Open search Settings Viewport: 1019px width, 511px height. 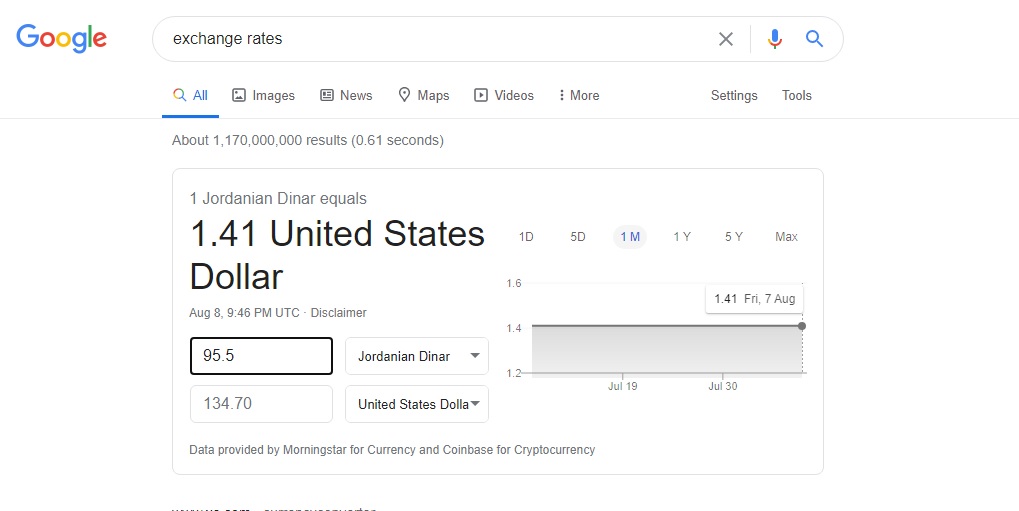pos(734,96)
